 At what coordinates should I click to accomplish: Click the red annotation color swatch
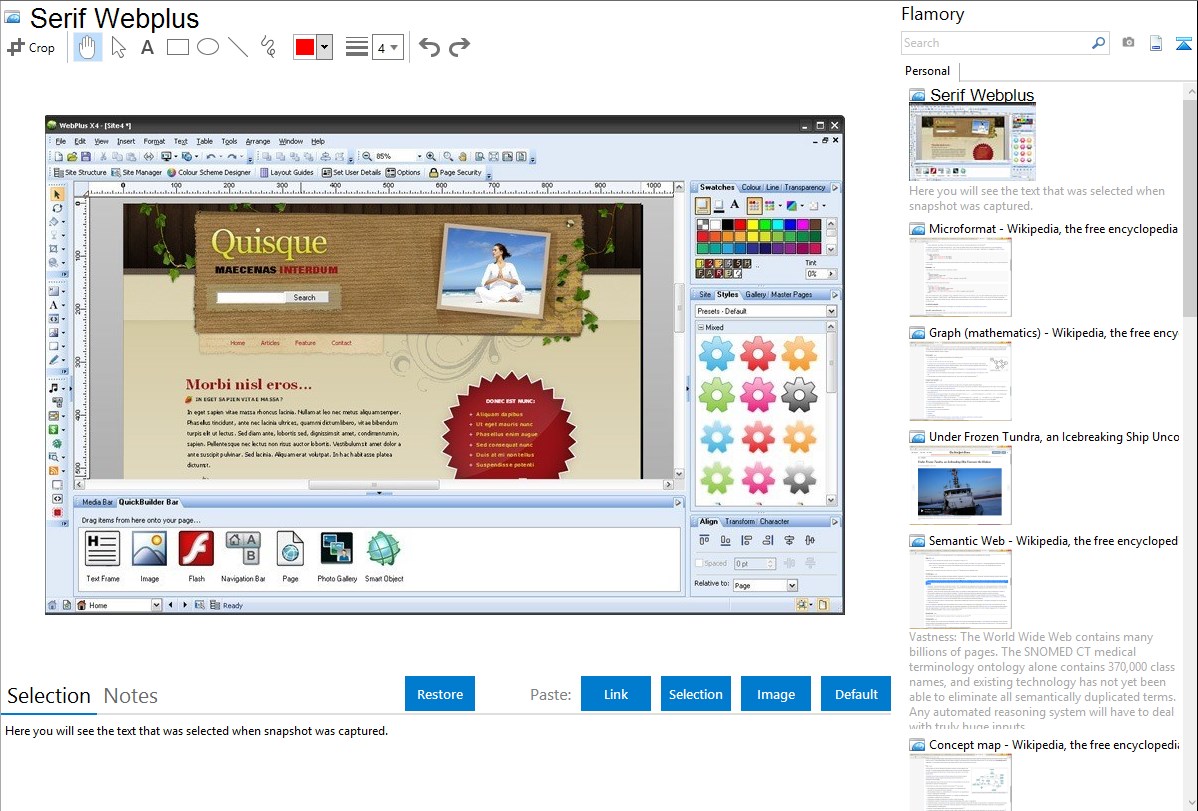tap(305, 47)
